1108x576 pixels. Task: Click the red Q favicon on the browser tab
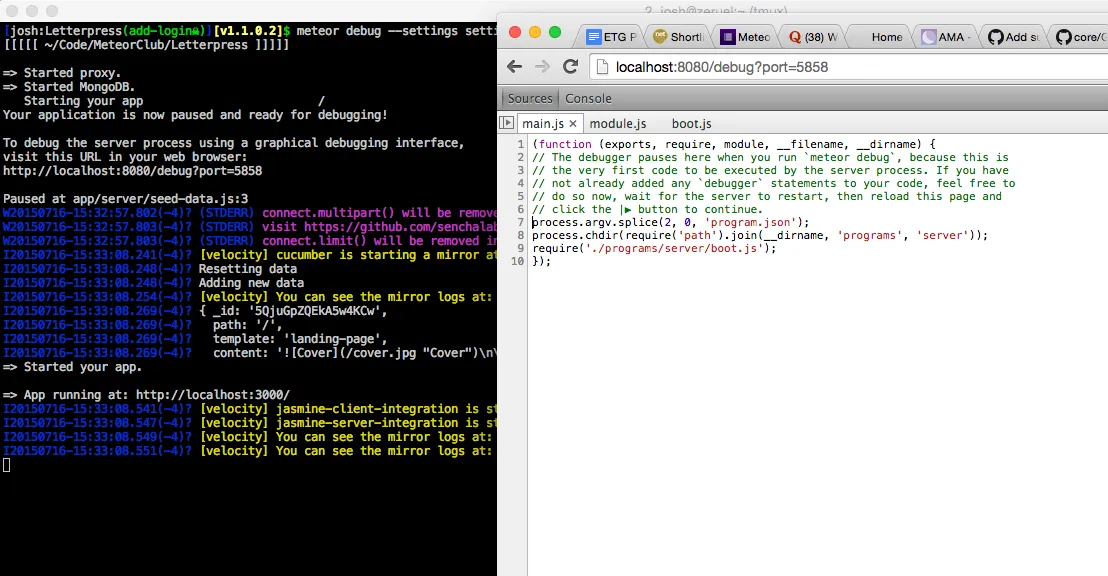coord(794,36)
